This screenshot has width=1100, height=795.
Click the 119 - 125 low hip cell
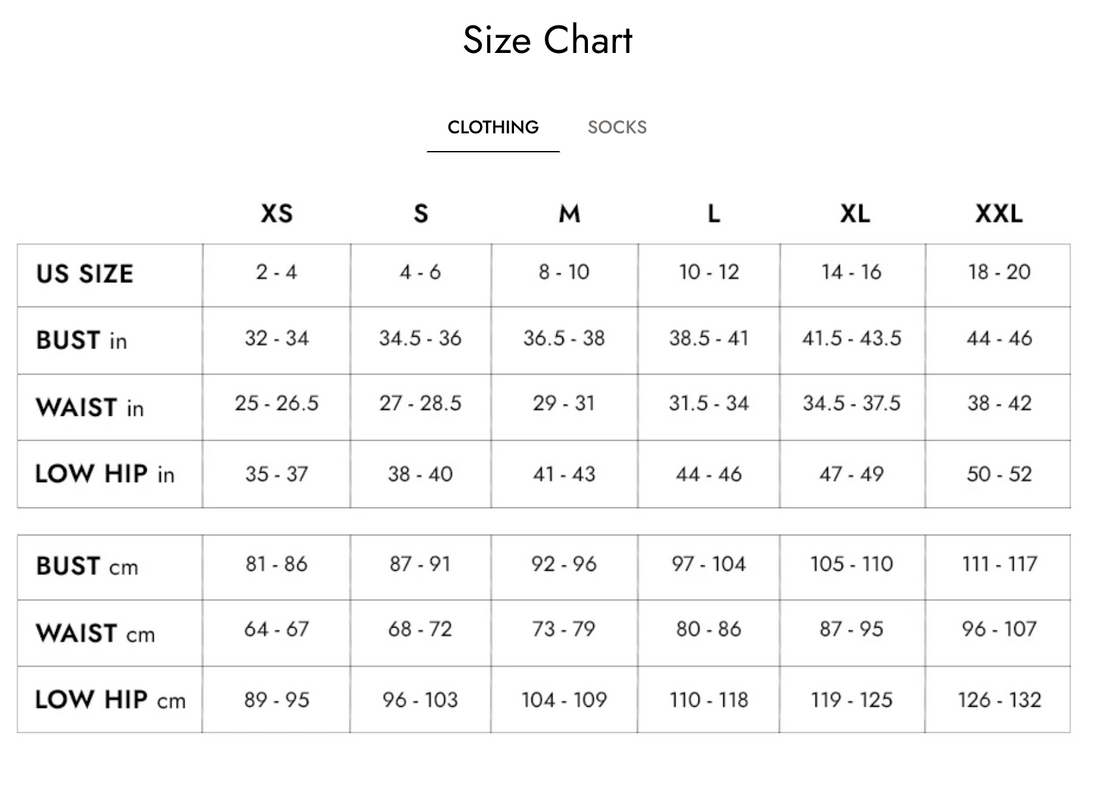coord(852,700)
